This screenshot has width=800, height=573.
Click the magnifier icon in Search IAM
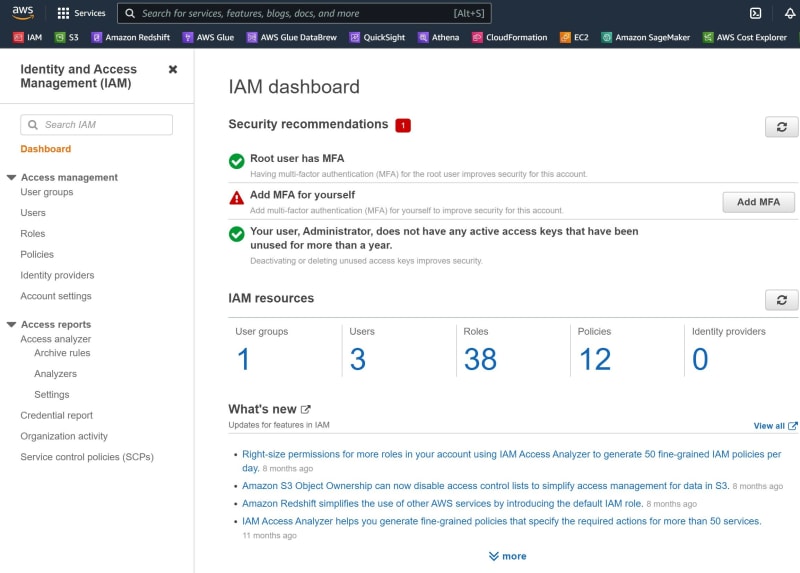[33, 125]
